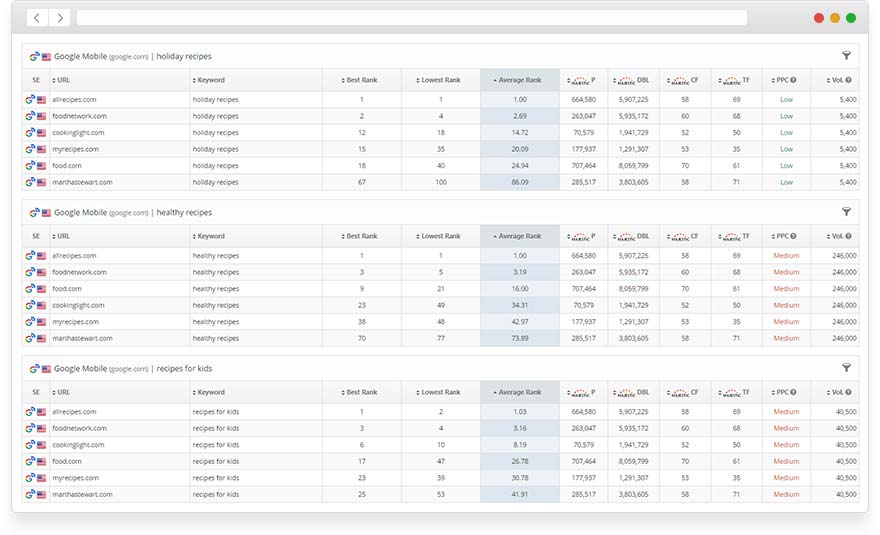Click the browser forward arrow

pos(60,18)
